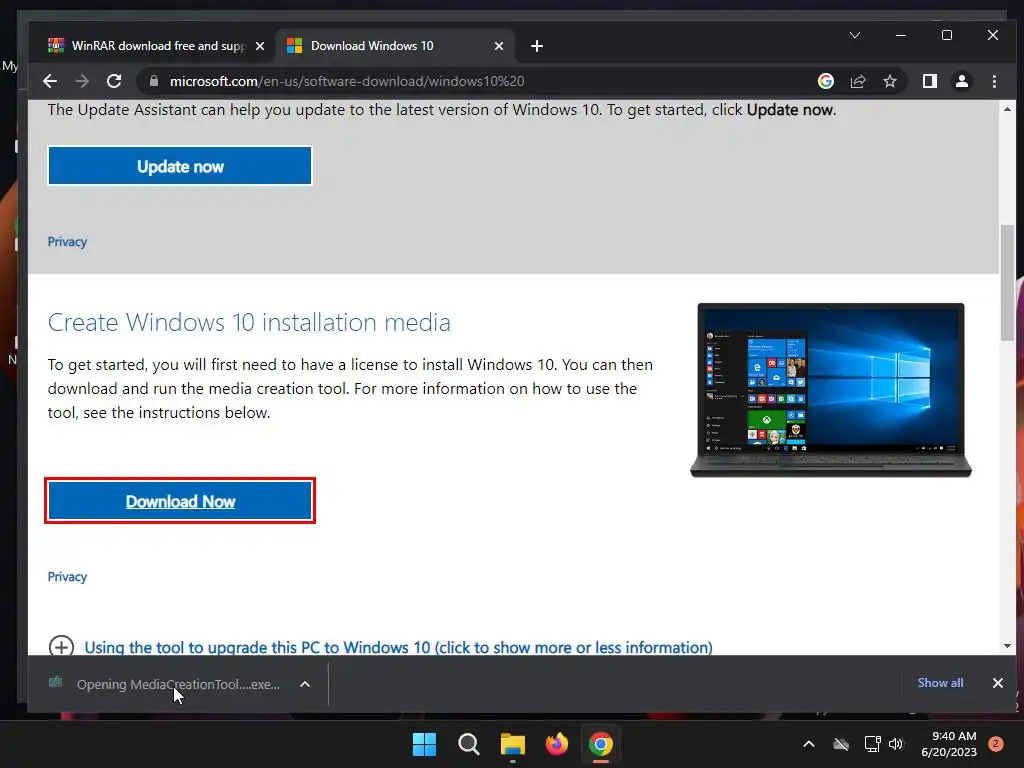Click the Download Now button
1024x768 pixels.
(x=180, y=501)
